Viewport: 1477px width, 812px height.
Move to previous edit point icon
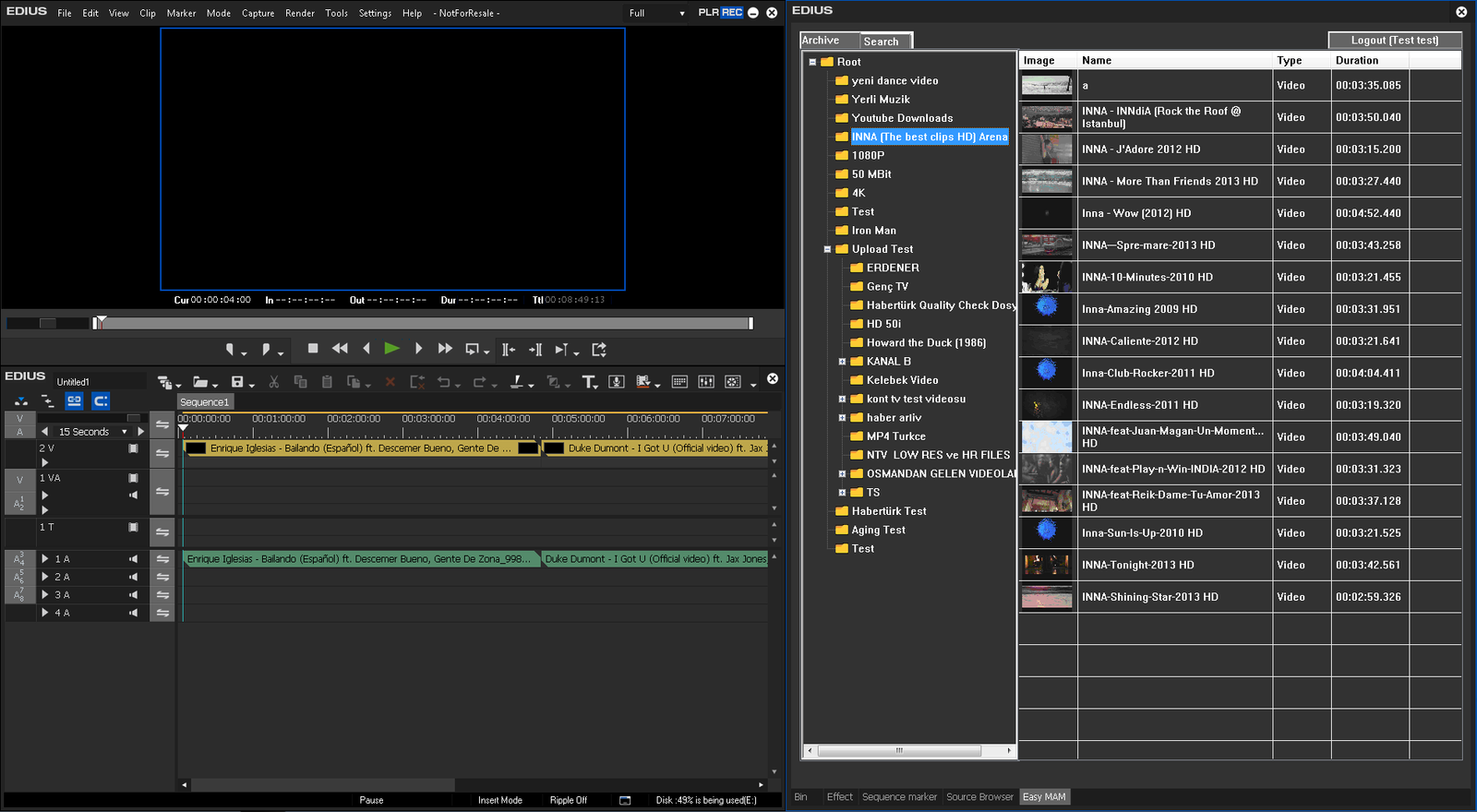point(509,350)
